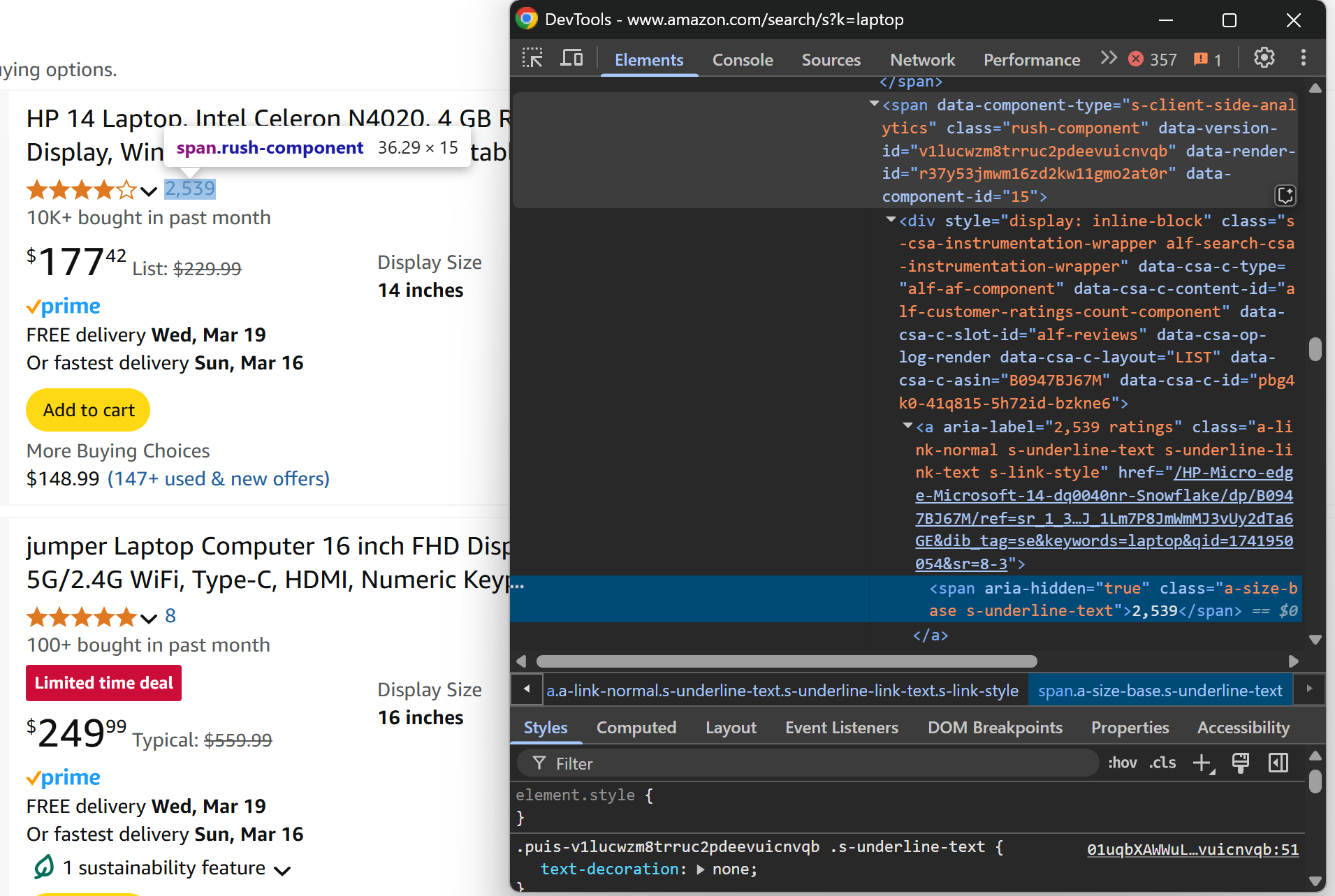
Task: Expand the 1 sustainability feature dropdown
Action: pyautogui.click(x=282, y=870)
